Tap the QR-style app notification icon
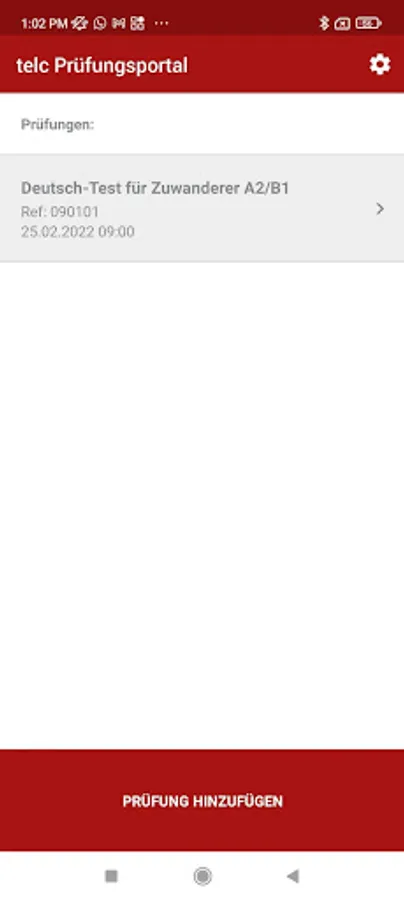 pos(138,24)
